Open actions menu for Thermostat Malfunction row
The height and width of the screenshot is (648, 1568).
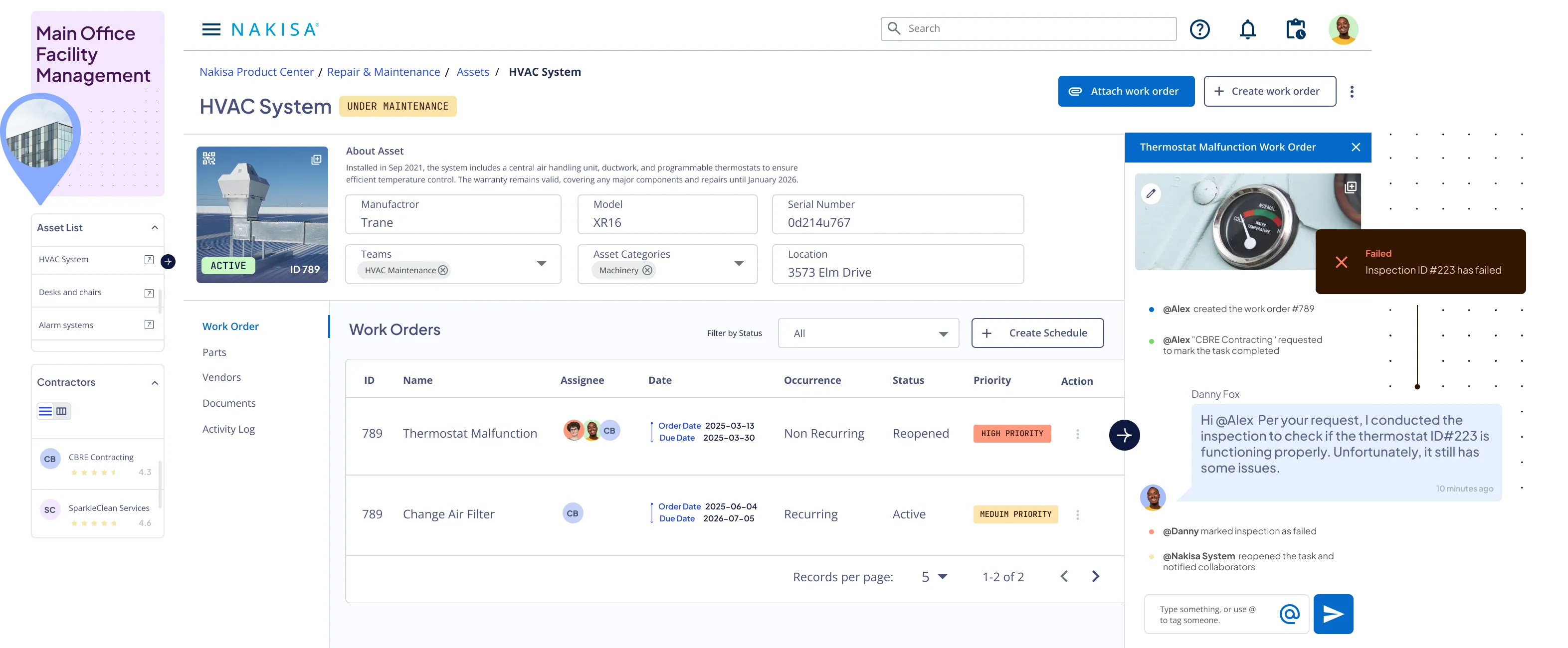tap(1077, 434)
